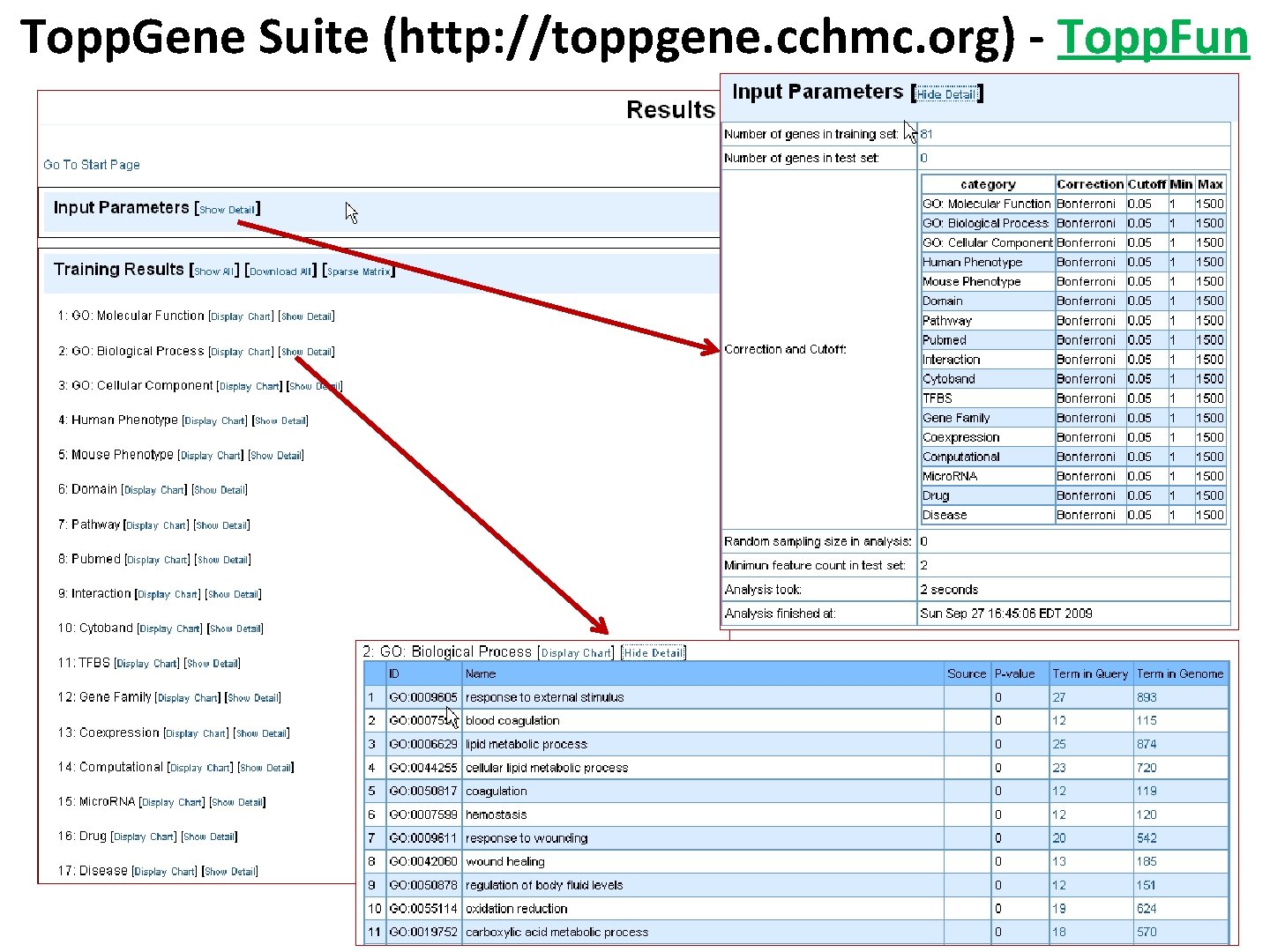Screen dimensions: 1270x952
Task: Click the Term in Genome column header
Action: click(x=1180, y=674)
